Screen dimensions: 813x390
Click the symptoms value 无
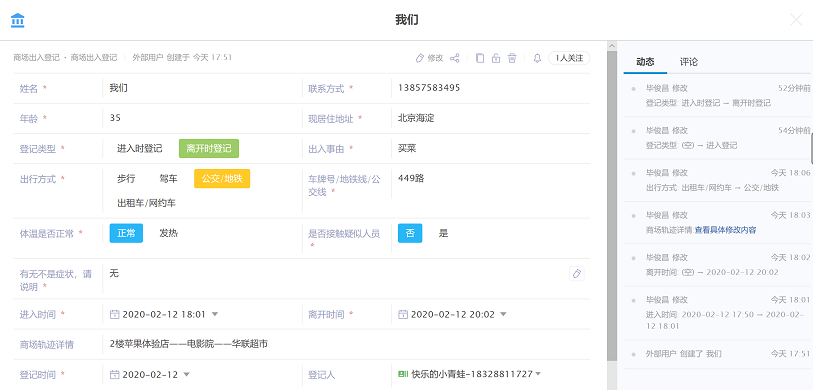pyautogui.click(x=114, y=273)
